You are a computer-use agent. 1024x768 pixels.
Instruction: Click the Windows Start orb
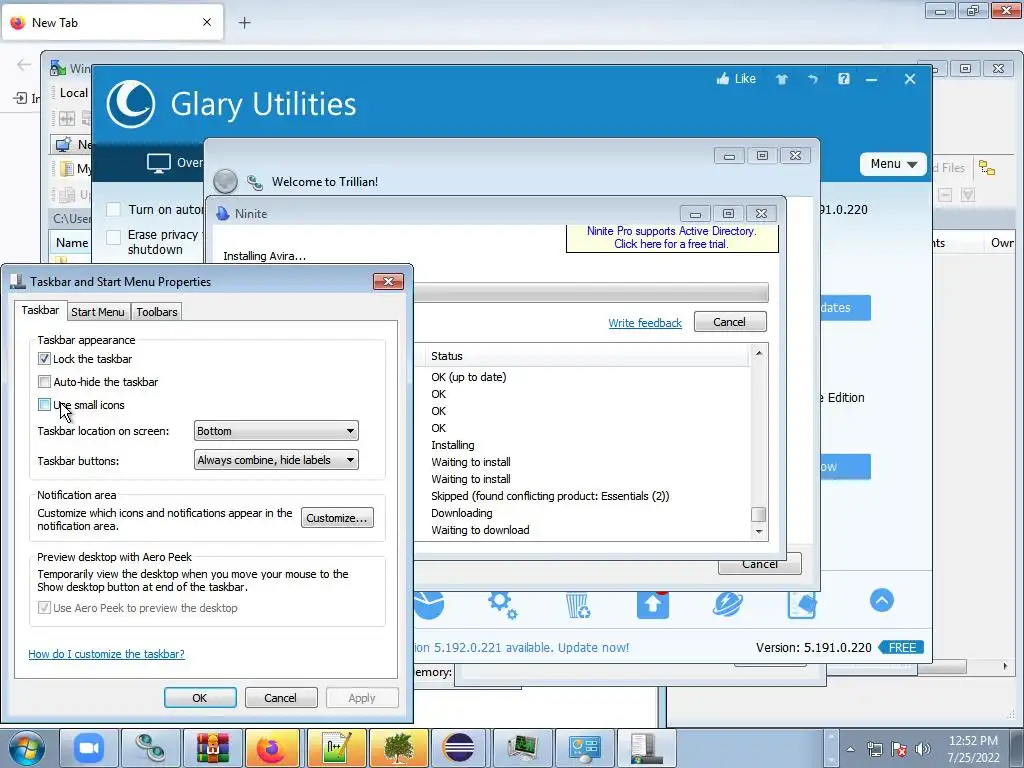(x=27, y=748)
